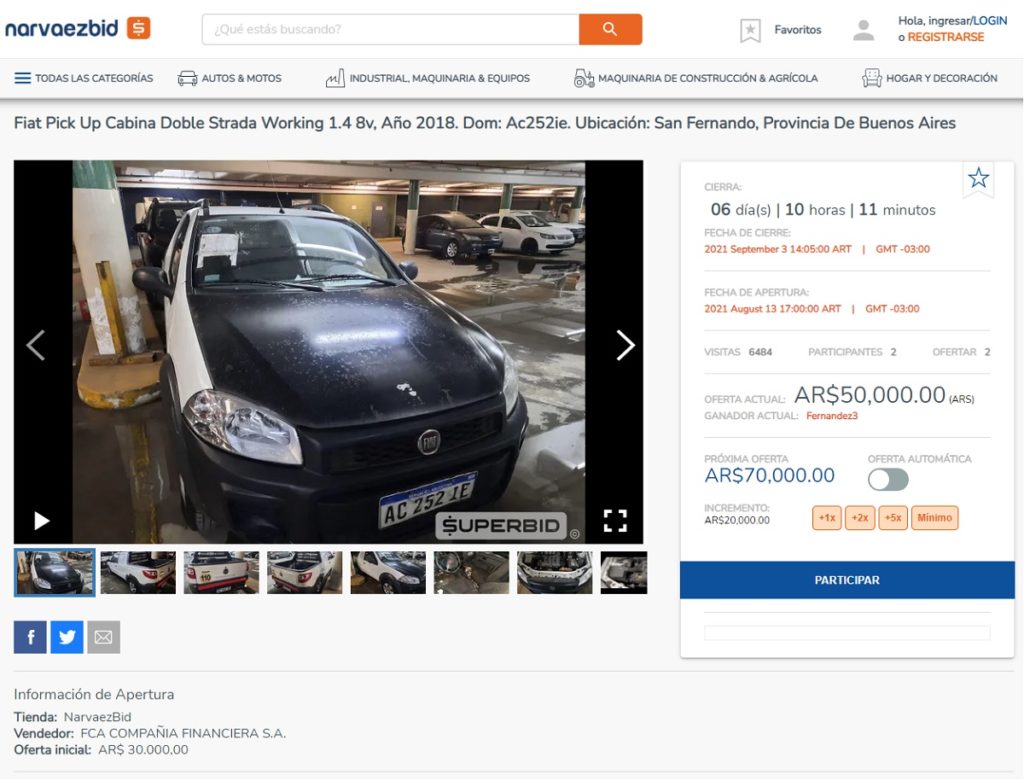The height and width of the screenshot is (781, 1024).
Task: Toggle the lot favorite star
Action: click(978, 180)
